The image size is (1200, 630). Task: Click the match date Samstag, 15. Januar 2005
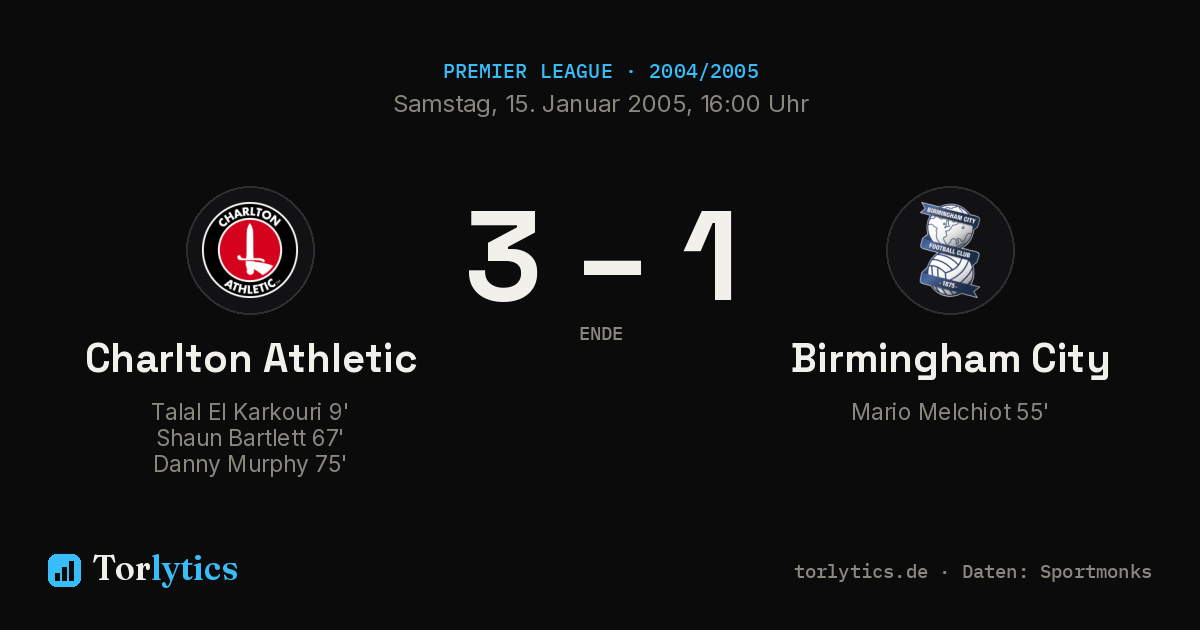click(539, 104)
